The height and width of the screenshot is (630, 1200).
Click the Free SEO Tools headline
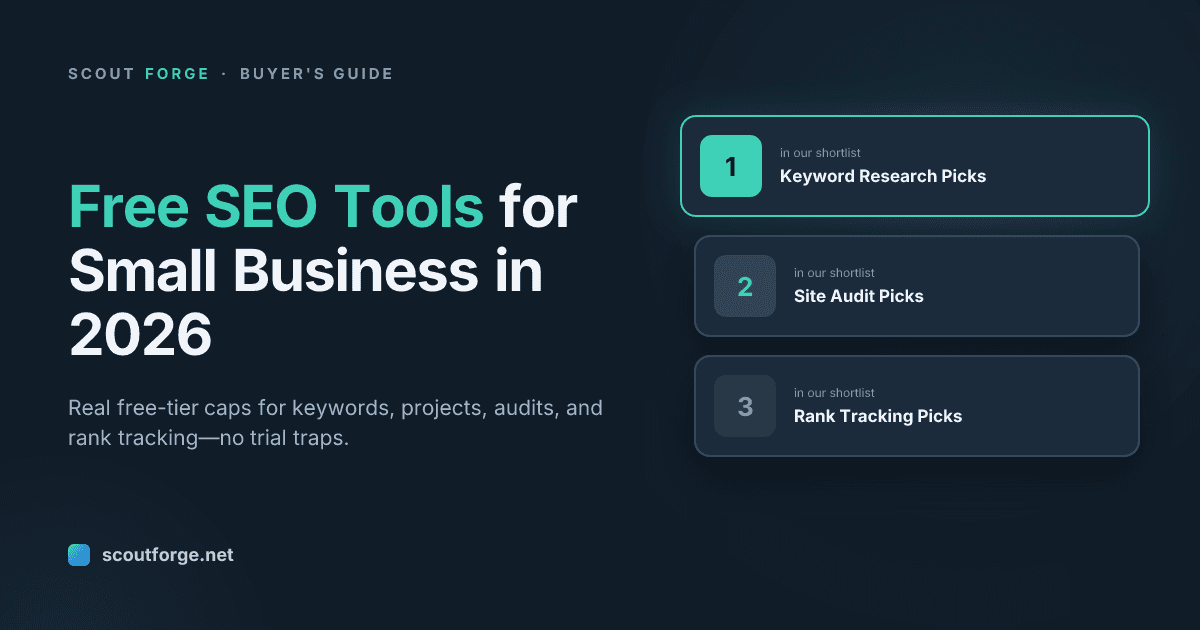pos(323,271)
